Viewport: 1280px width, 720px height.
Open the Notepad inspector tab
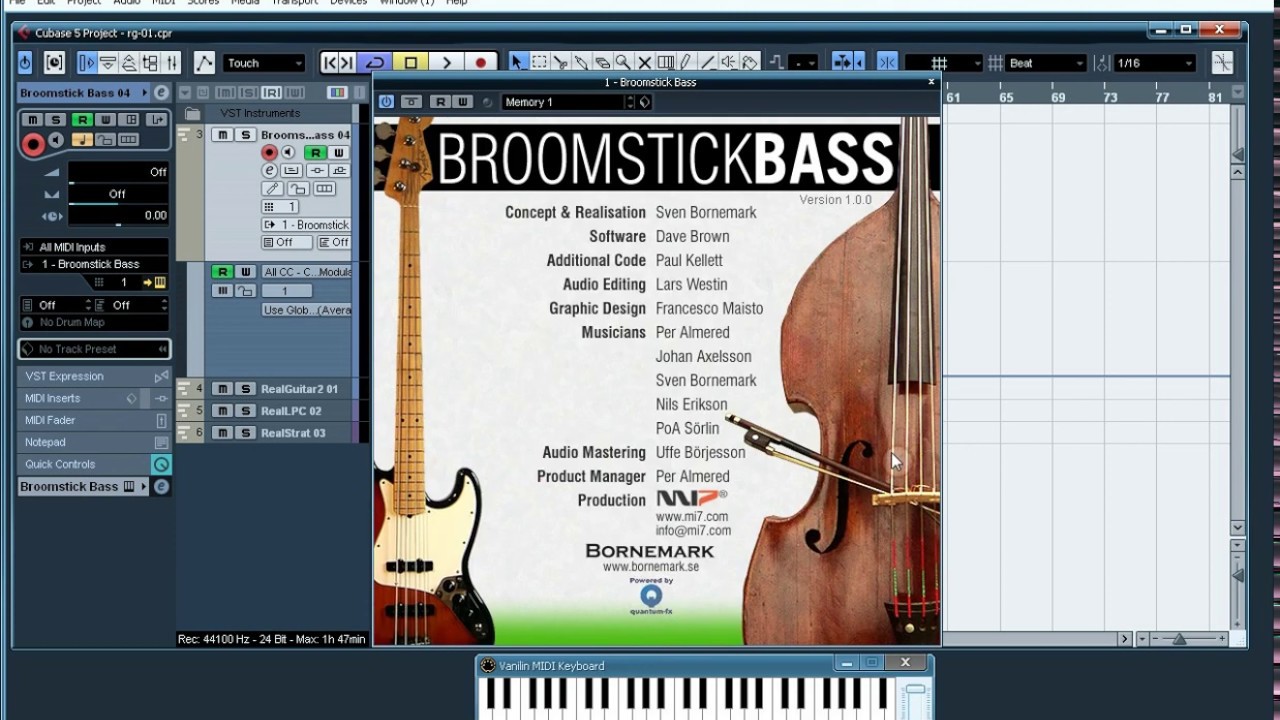pos(94,442)
